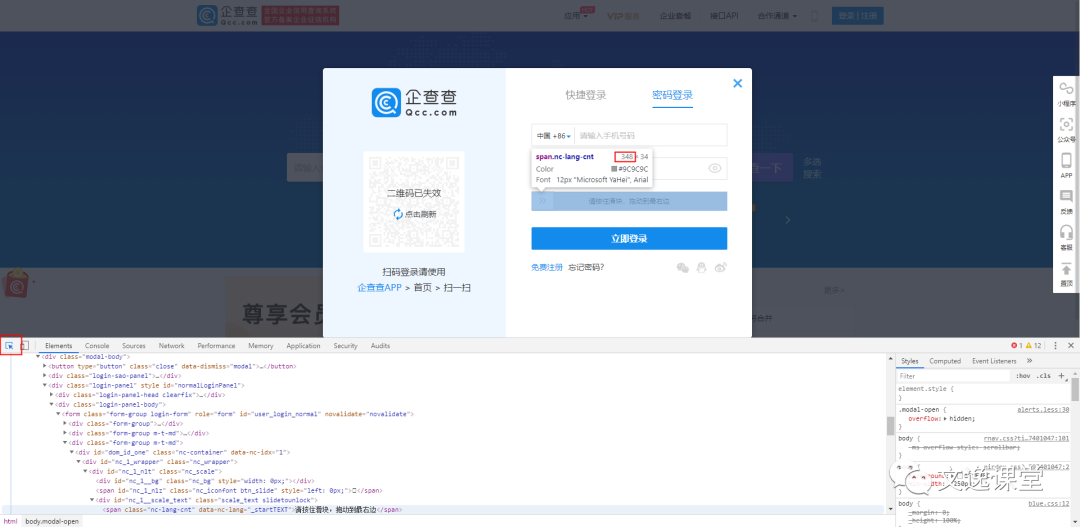Click the red error count indicator
This screenshot has height=527, width=1080.
tap(1016, 345)
